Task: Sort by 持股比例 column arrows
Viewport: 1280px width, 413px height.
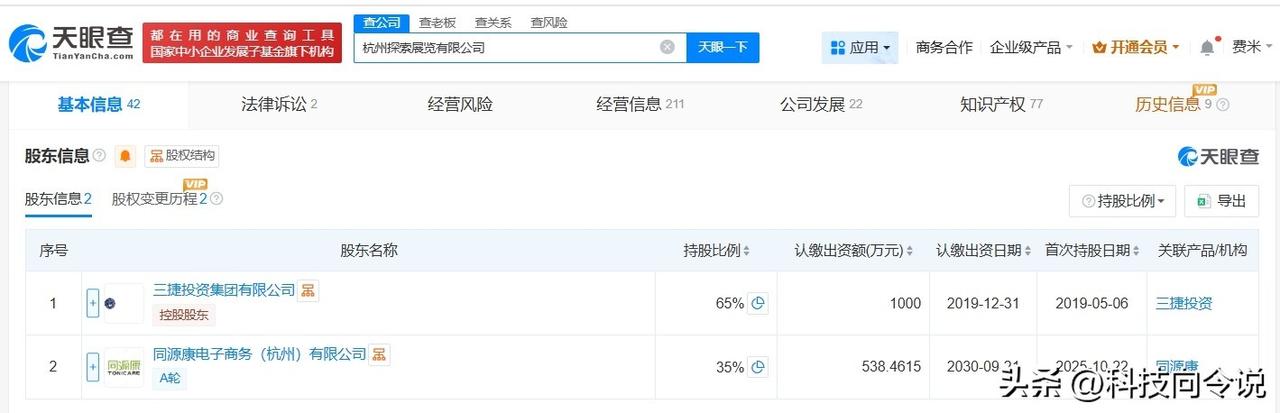Action: [x=746, y=251]
